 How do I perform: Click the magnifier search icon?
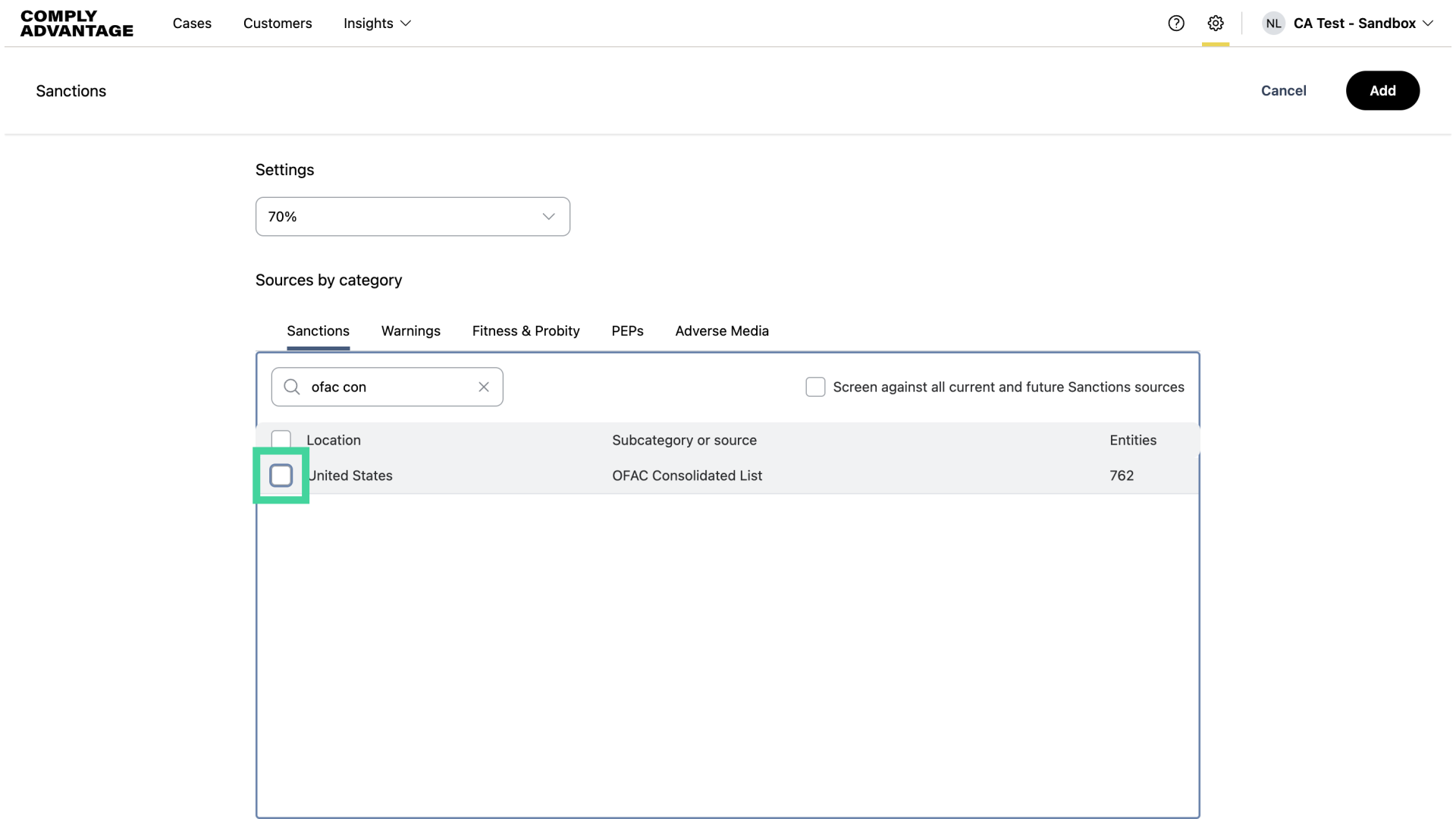292,387
